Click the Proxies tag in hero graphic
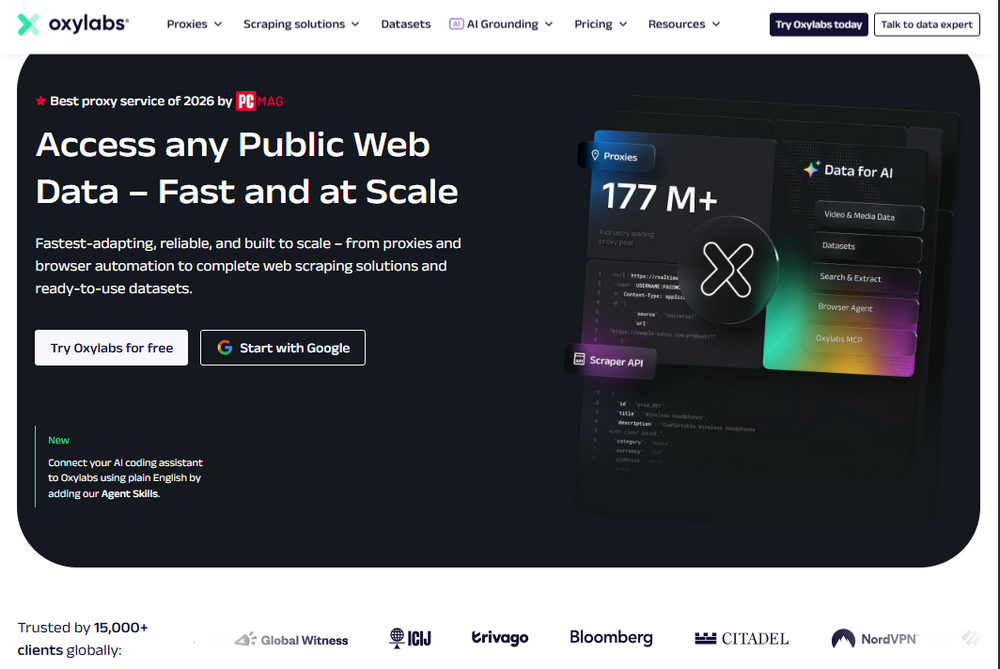 click(615, 156)
